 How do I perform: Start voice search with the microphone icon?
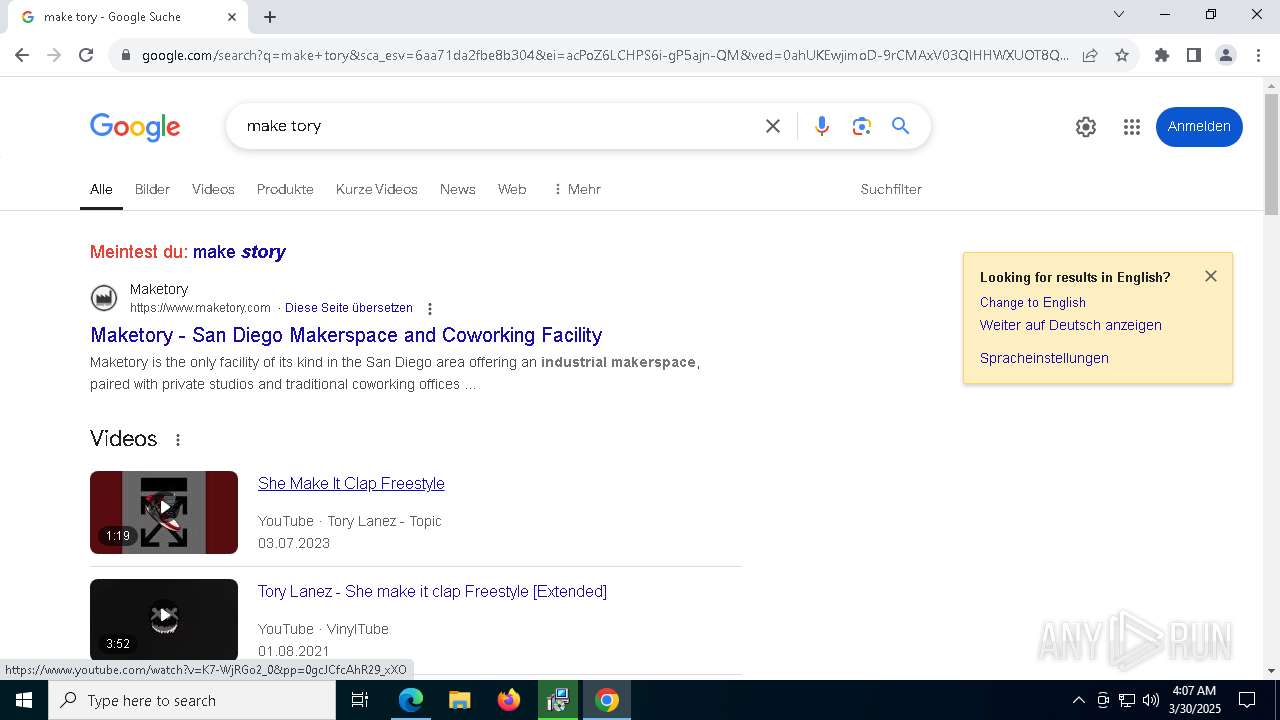pos(822,126)
